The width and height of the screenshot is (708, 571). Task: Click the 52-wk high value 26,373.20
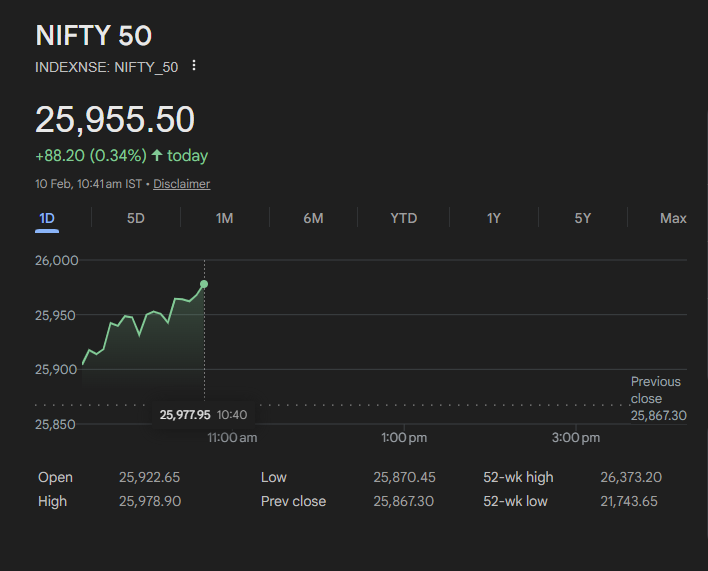630,477
